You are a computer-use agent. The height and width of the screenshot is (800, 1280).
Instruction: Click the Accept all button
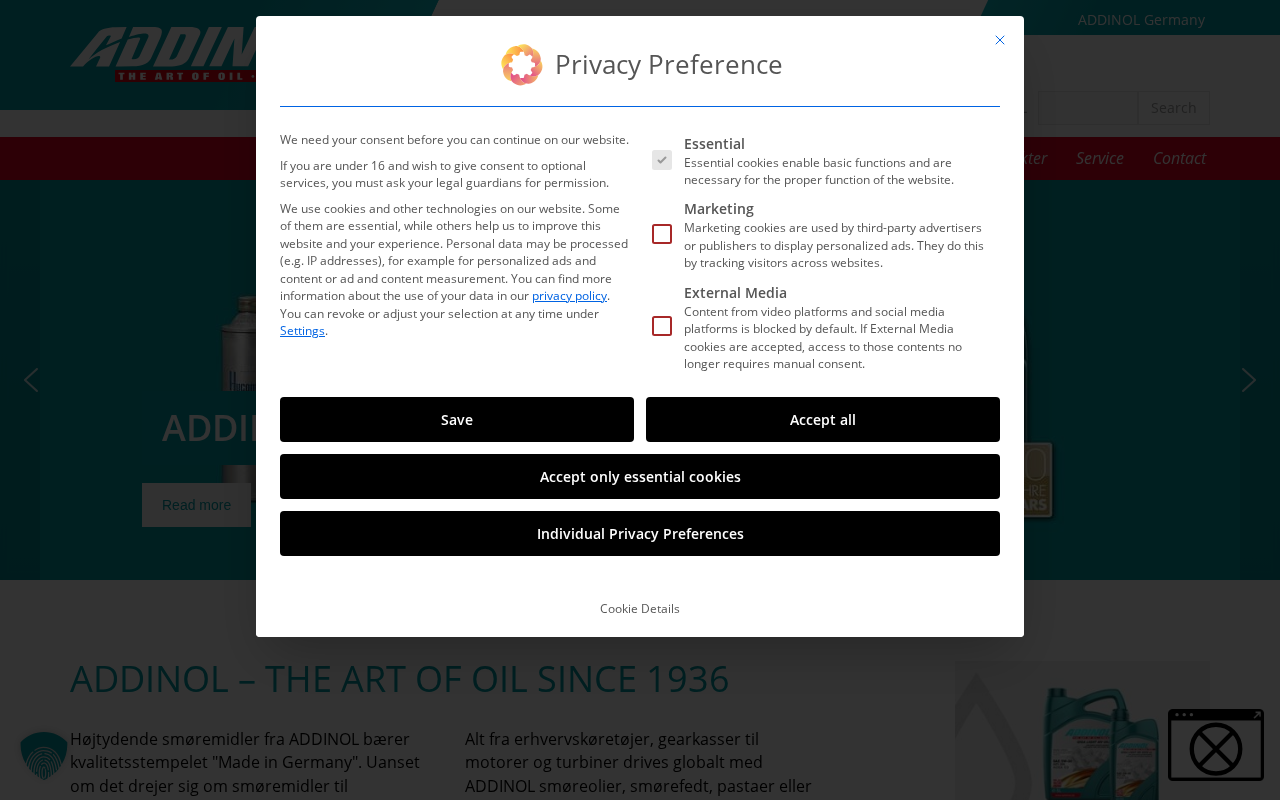[x=823, y=420]
